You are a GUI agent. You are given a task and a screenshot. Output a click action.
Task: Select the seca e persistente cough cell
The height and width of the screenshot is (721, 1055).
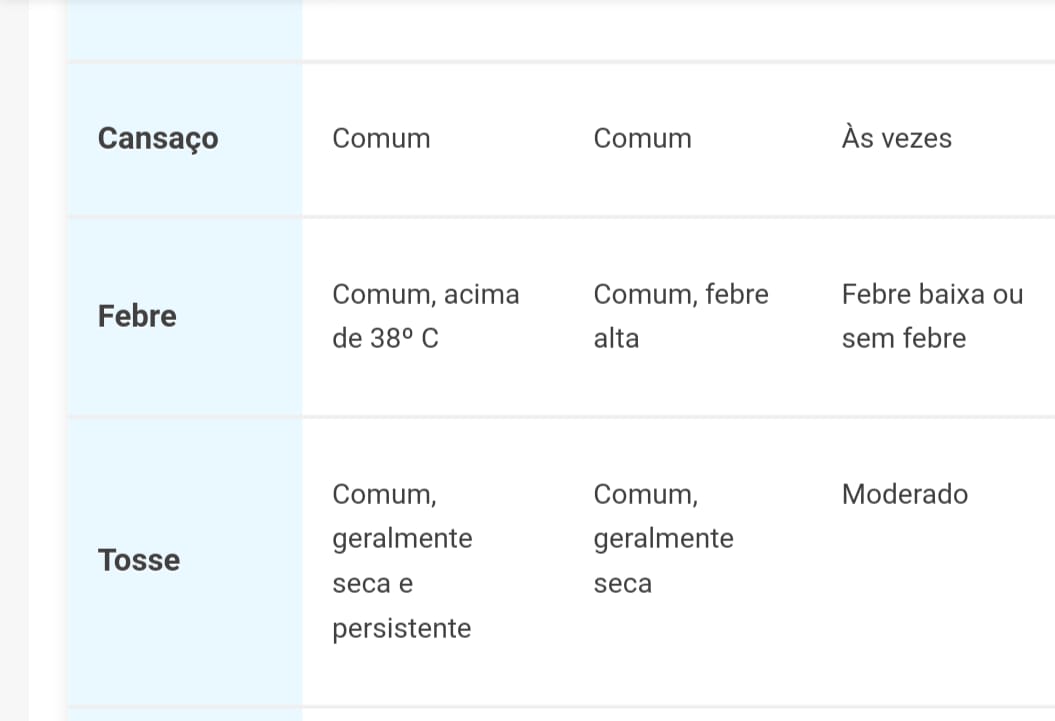point(402,560)
